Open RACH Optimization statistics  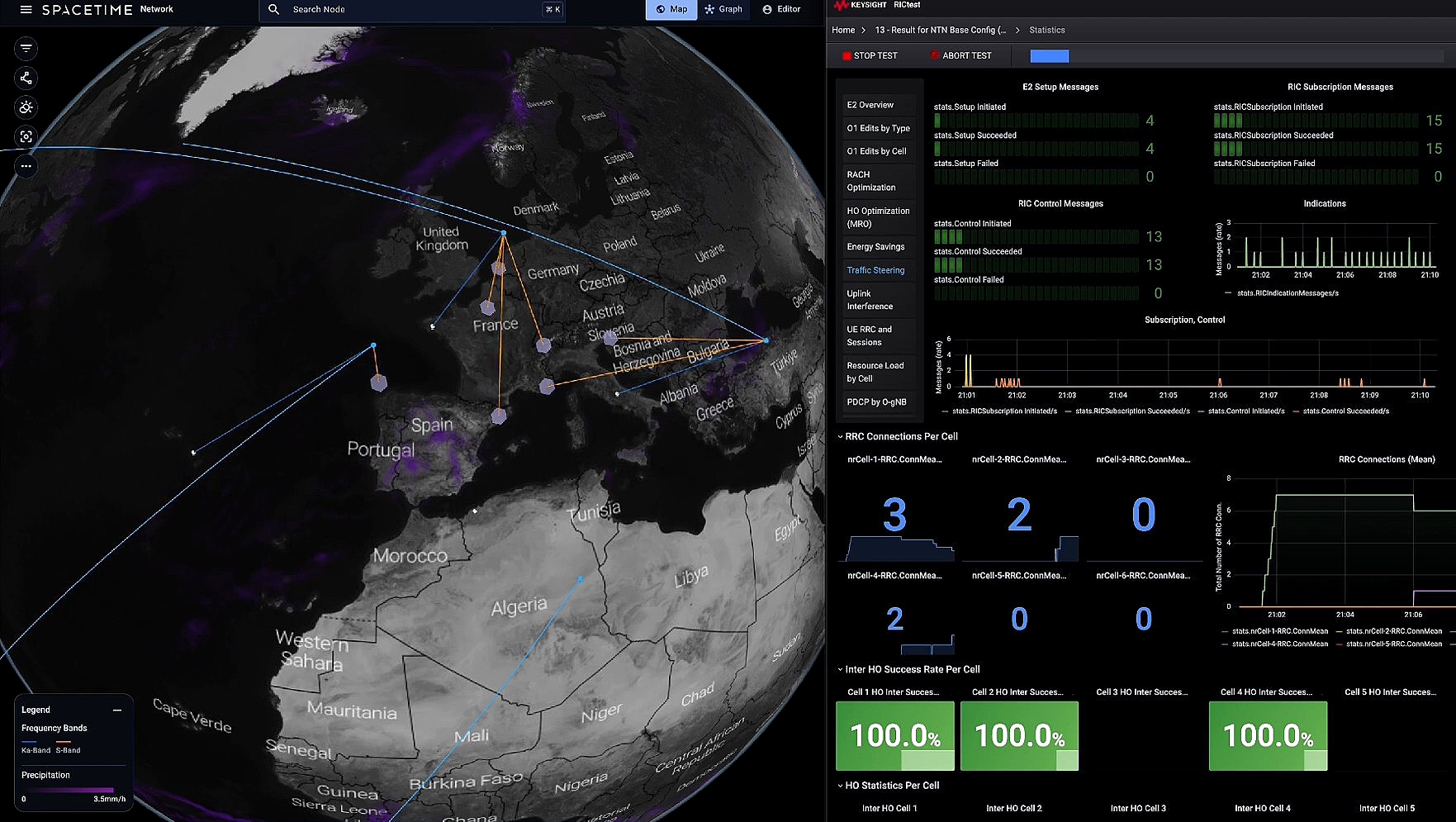click(x=879, y=181)
